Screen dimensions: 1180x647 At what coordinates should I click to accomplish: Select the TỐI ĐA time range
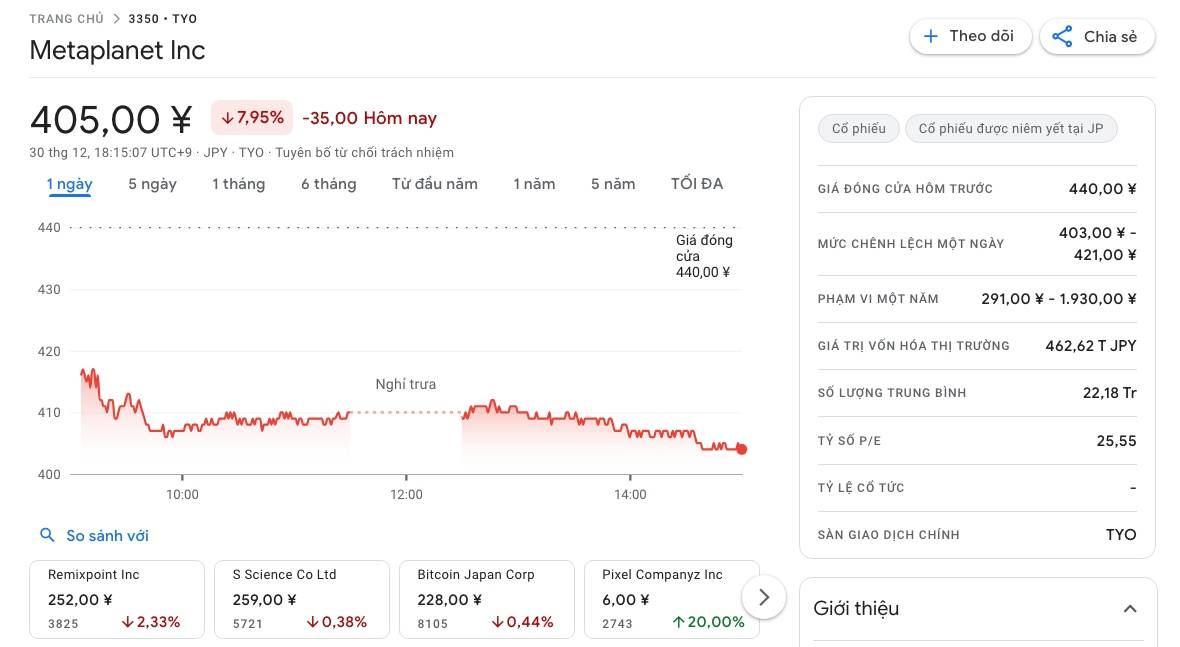click(x=697, y=184)
